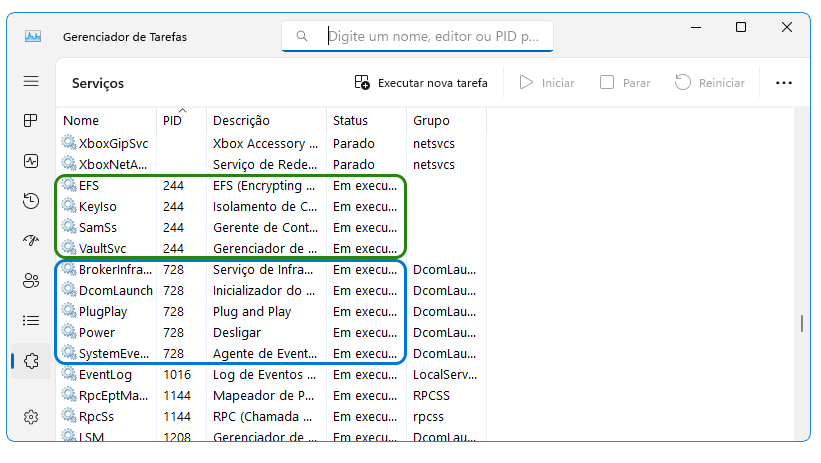
Task: Click the RpcSs service gear icon
Action: 69,415
